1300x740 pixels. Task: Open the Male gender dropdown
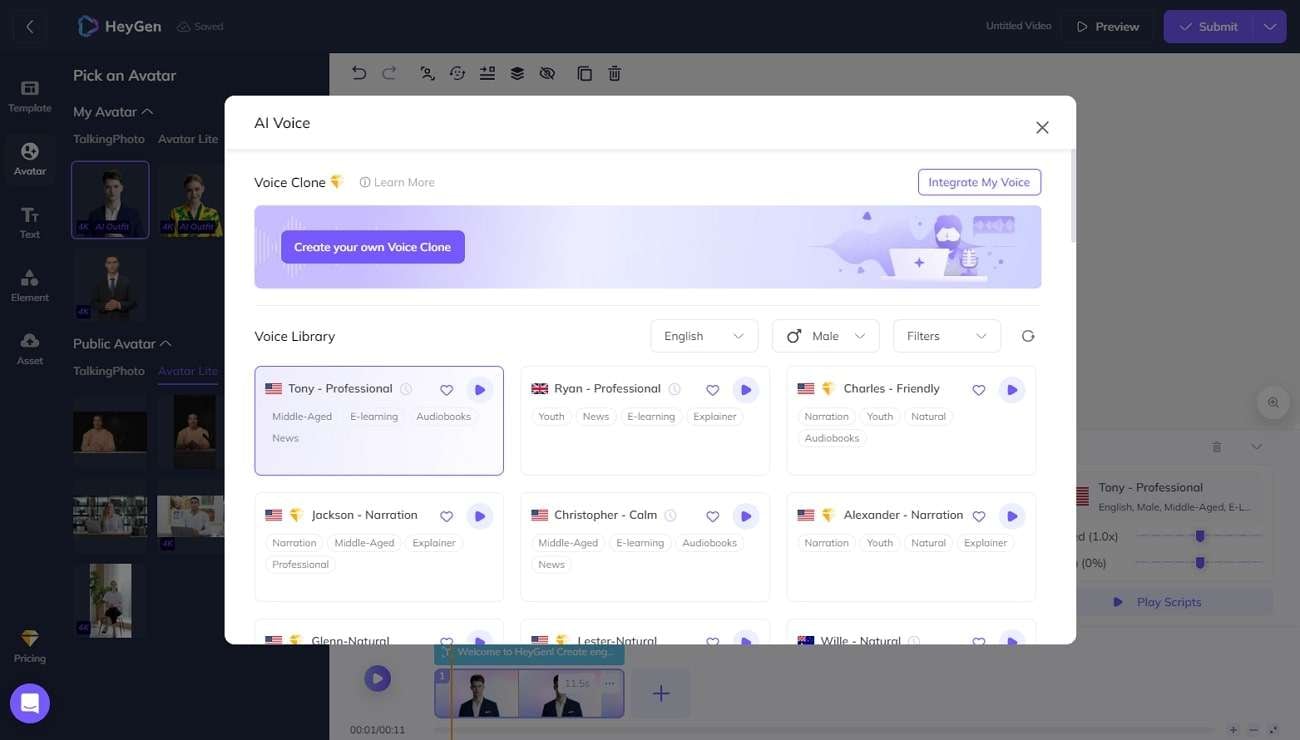(826, 336)
